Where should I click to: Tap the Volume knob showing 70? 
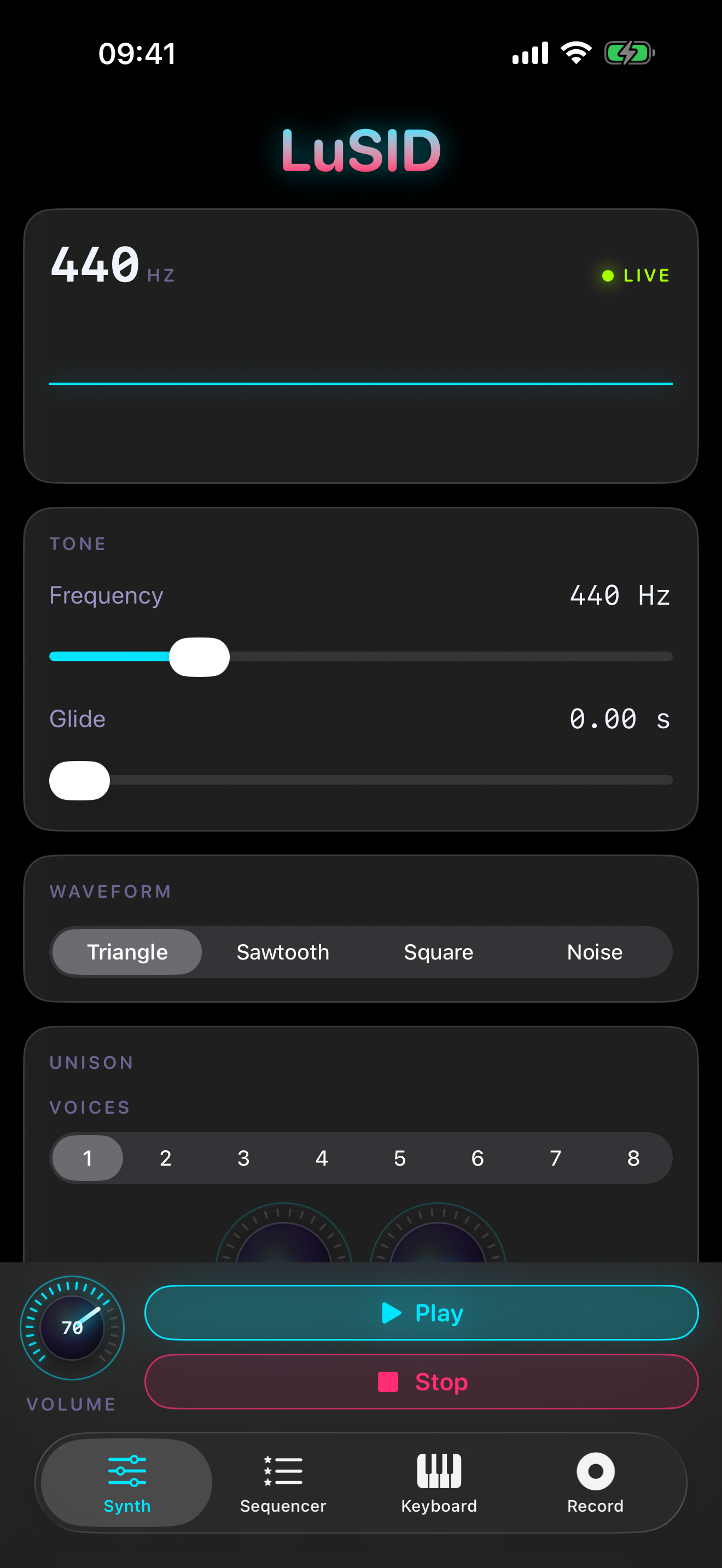pos(72,1327)
